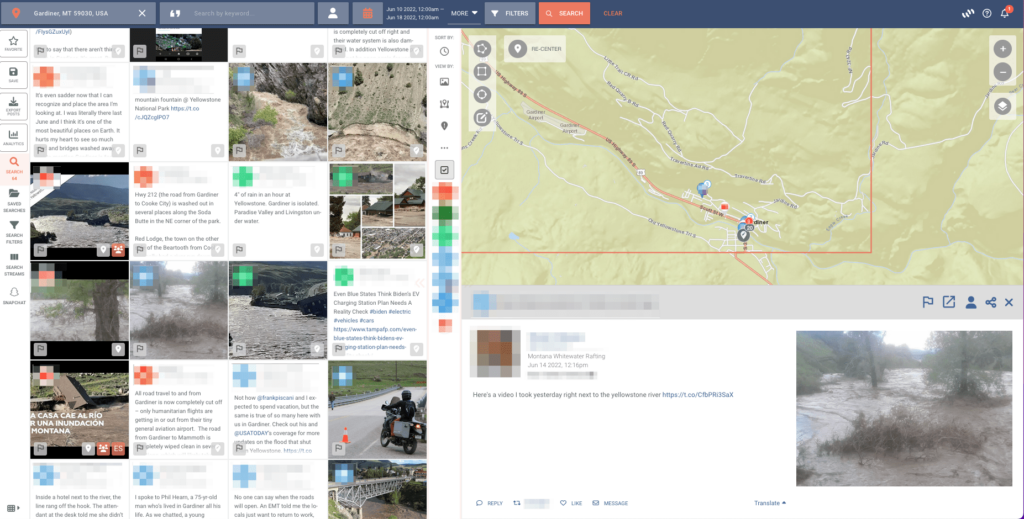Click the CLEAR link
The image size is (1024, 519).
pos(613,13)
